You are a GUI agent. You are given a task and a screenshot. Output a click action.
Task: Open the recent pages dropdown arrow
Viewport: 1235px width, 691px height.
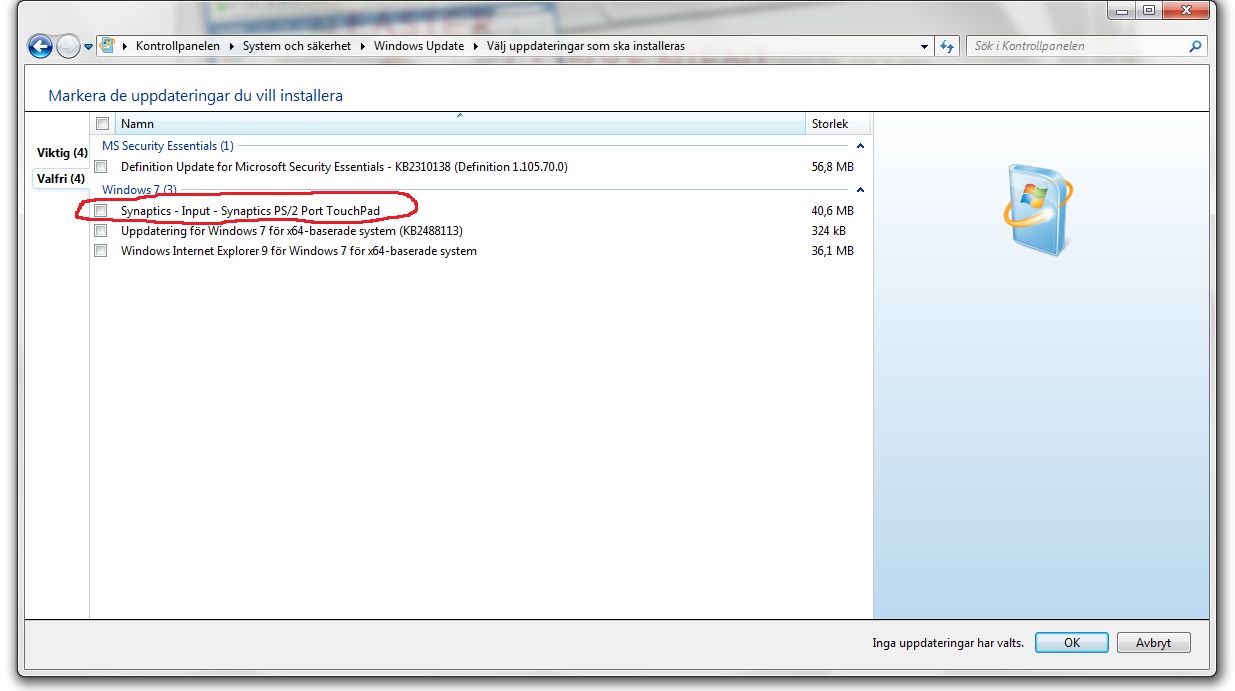[89, 47]
